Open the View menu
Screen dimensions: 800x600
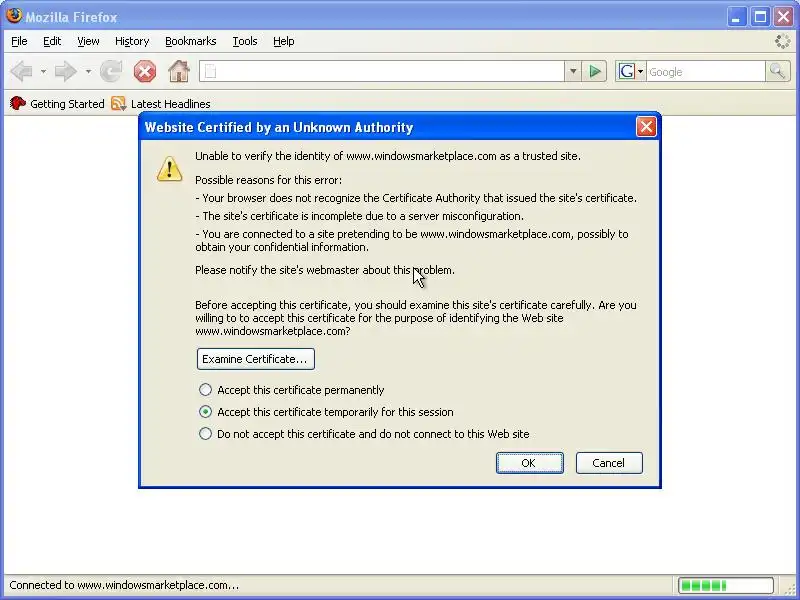click(x=88, y=41)
